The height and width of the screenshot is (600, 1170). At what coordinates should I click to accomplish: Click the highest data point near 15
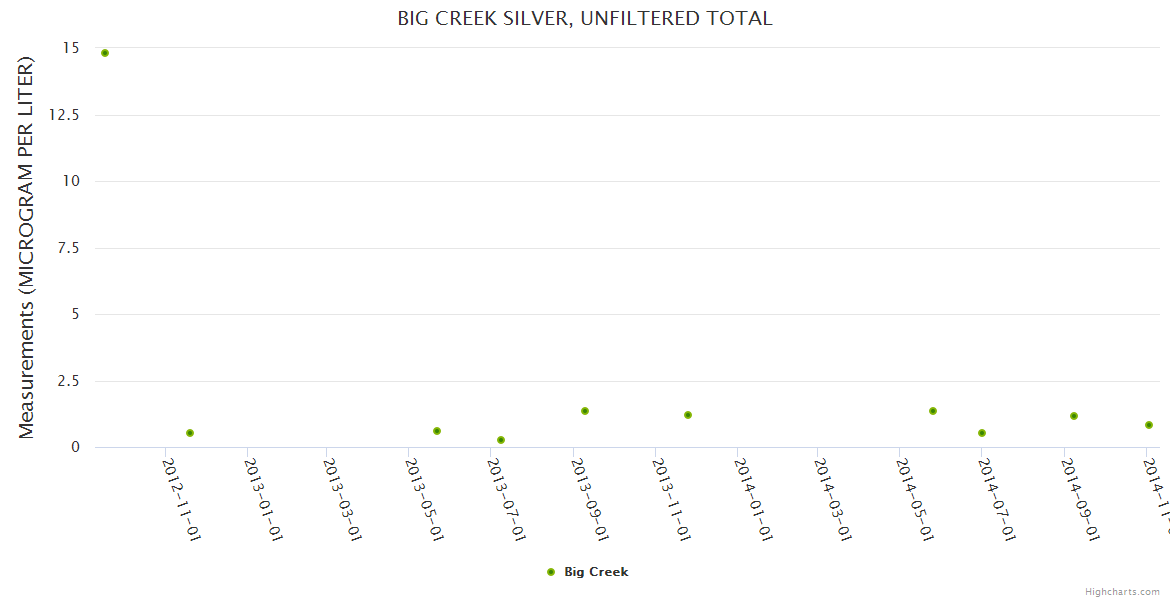coord(105,53)
